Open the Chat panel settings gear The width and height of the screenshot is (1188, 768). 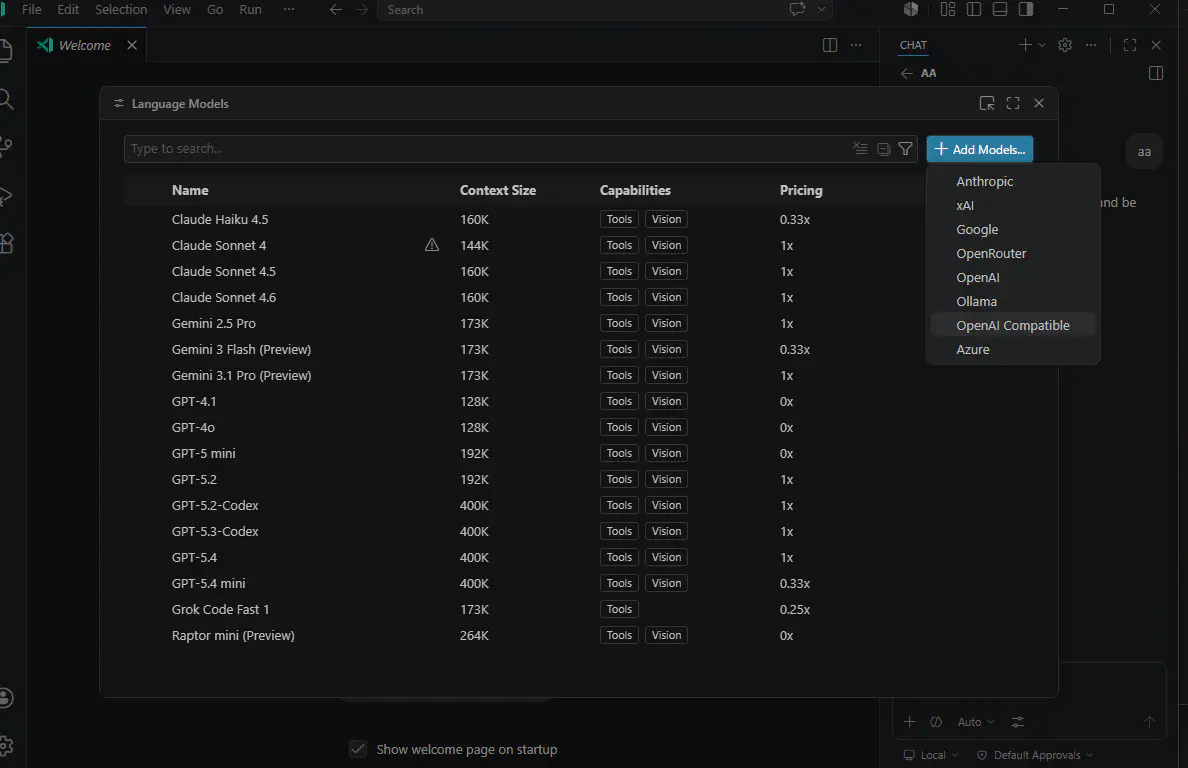pos(1065,45)
